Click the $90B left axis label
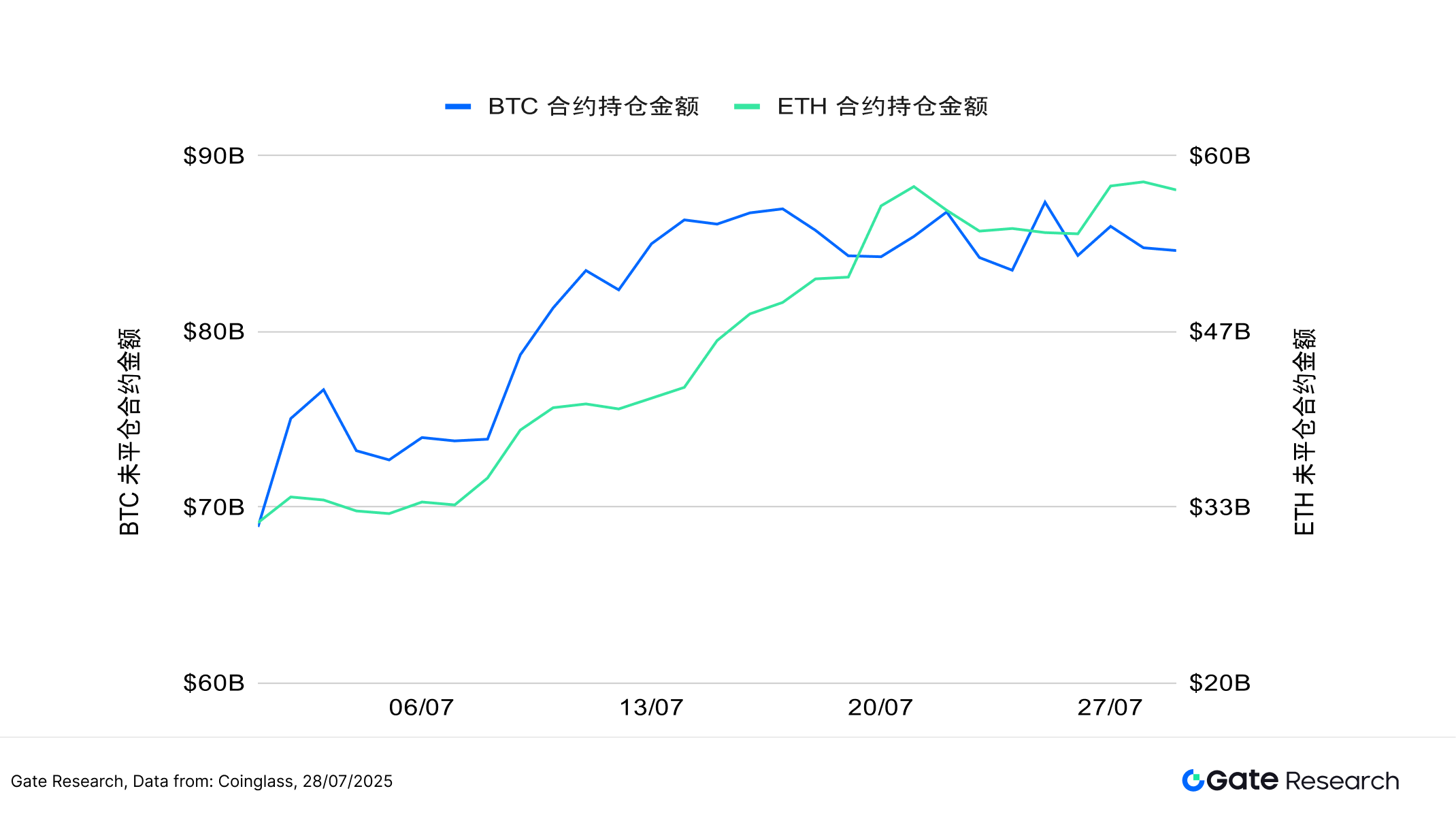Screen dimensions: 1456x825 [214, 156]
